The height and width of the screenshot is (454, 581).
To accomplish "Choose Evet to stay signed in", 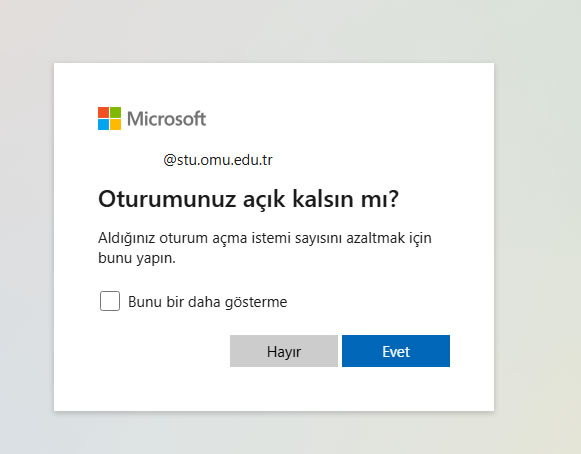I will (396, 351).
